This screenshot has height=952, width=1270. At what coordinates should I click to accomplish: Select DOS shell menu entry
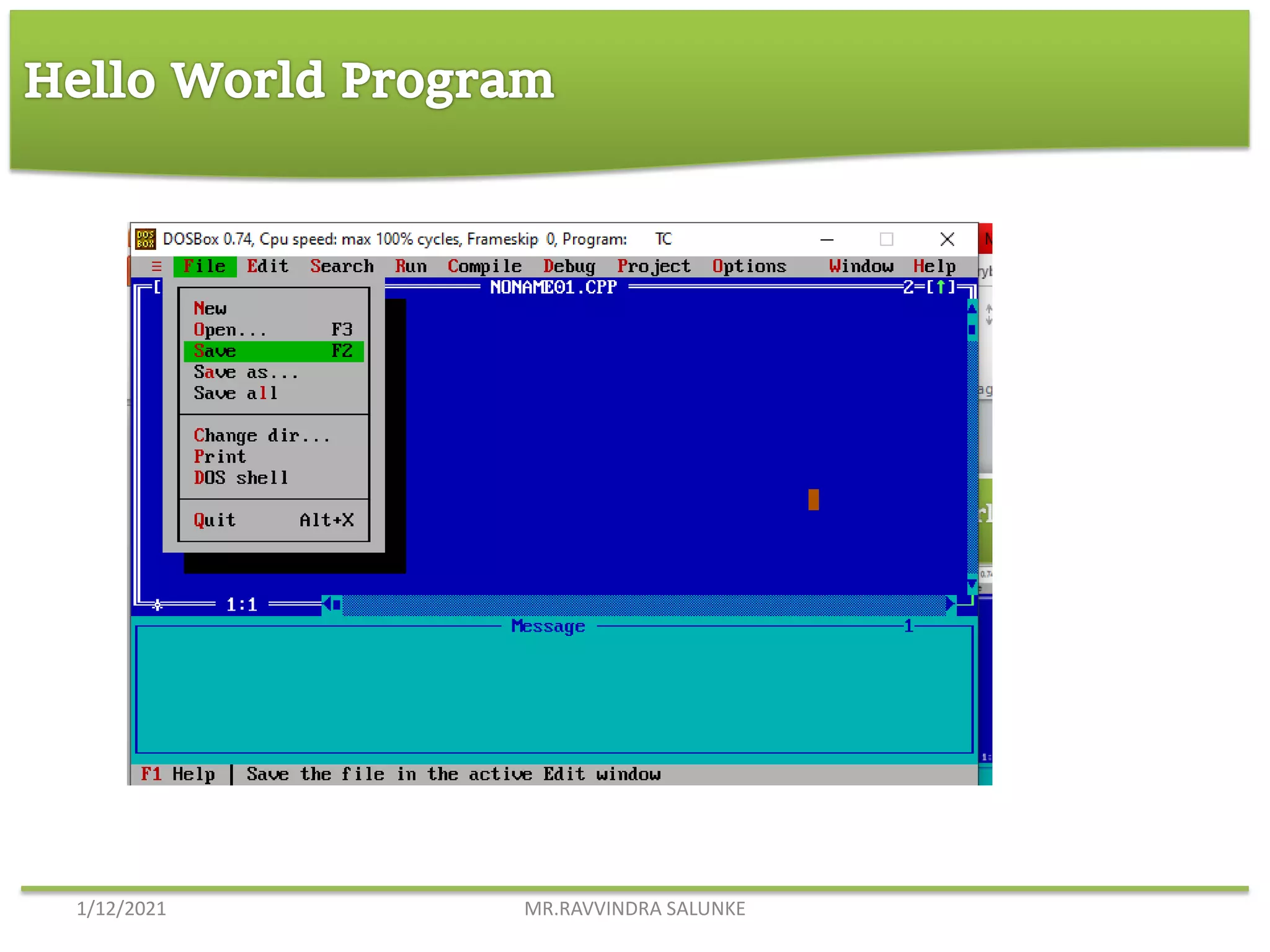241,478
